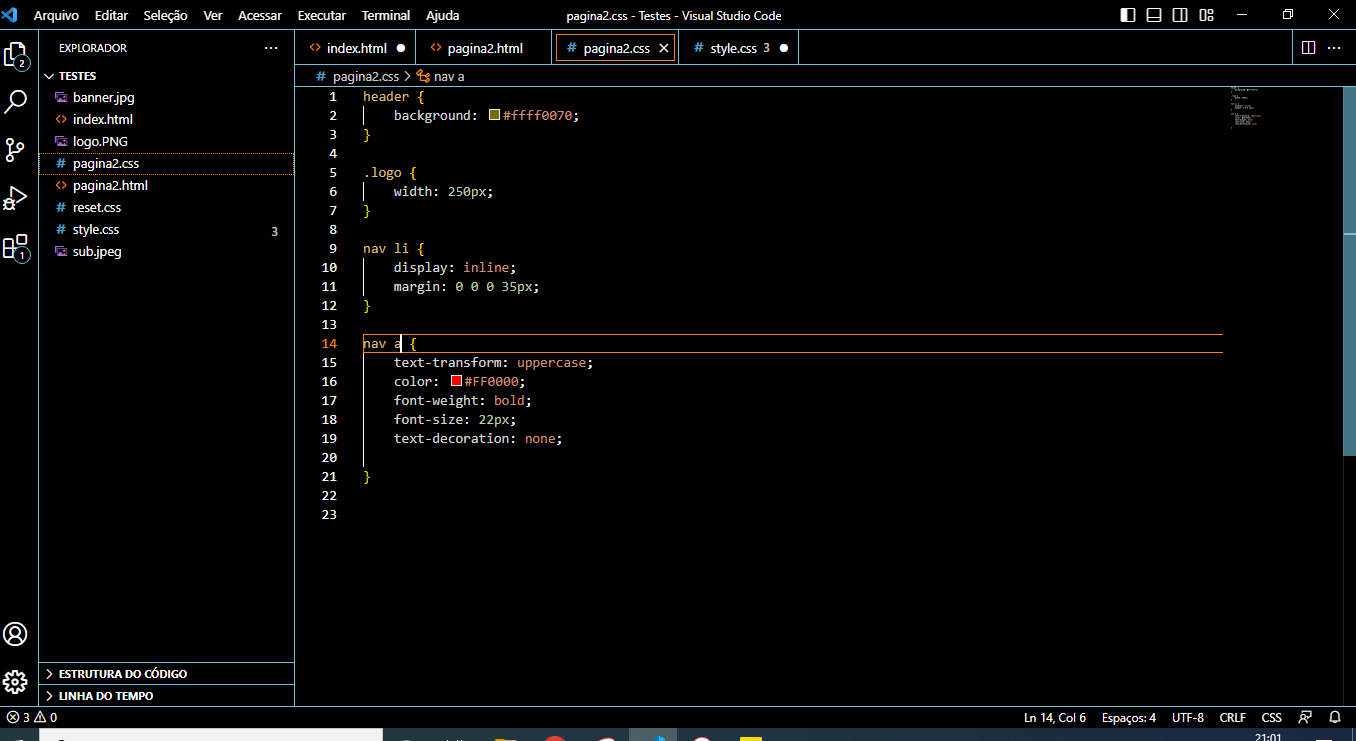
Task: Click the pagina2.css breadcrumb
Action: click(x=366, y=76)
